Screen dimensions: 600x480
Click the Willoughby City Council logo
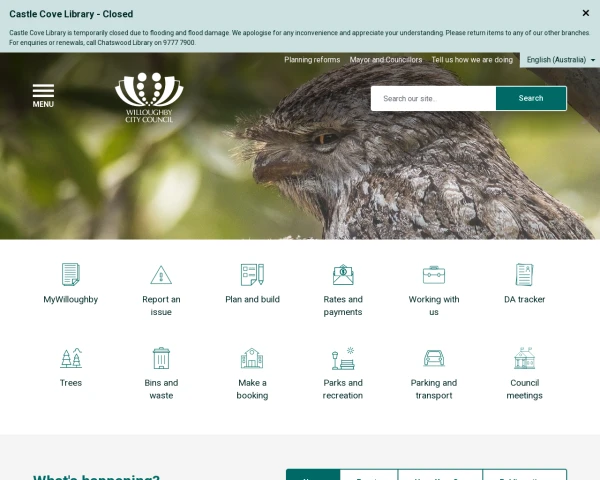[x=149, y=97]
